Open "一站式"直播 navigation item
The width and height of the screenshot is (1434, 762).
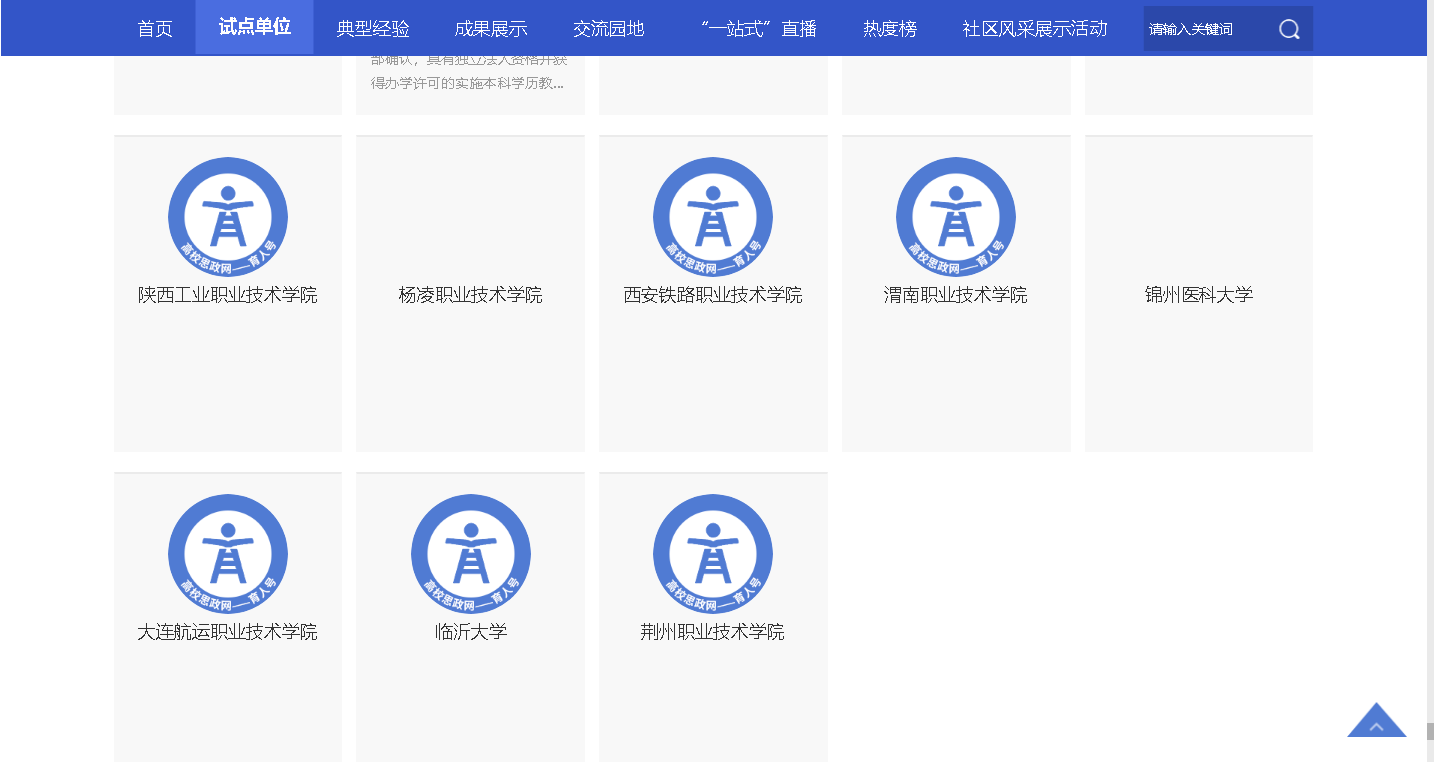click(757, 29)
